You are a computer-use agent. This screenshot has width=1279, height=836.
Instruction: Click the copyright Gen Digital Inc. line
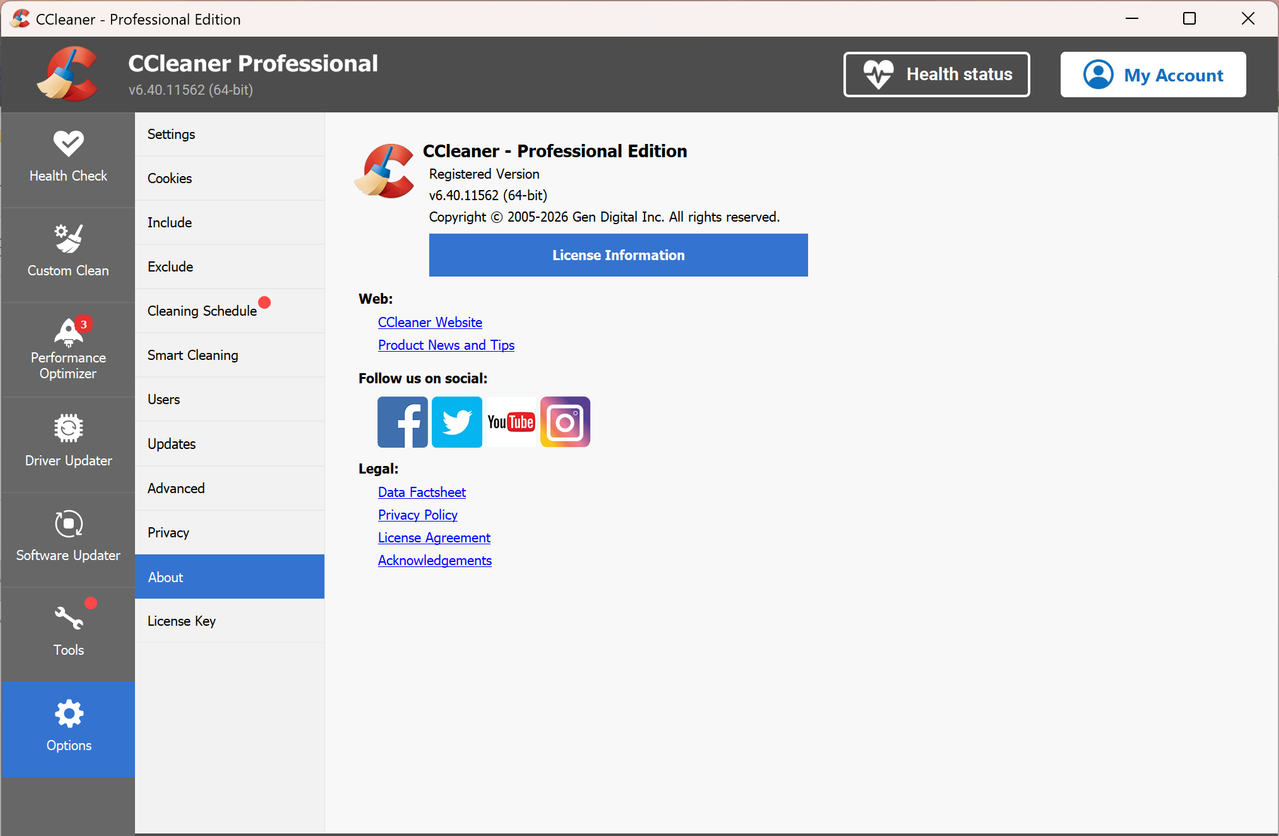click(x=604, y=217)
